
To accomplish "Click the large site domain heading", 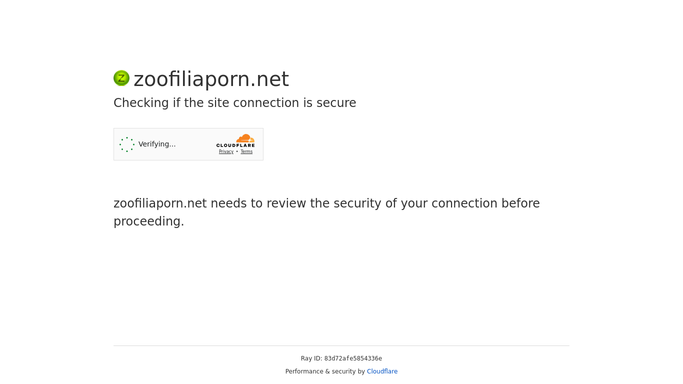I will (211, 79).
